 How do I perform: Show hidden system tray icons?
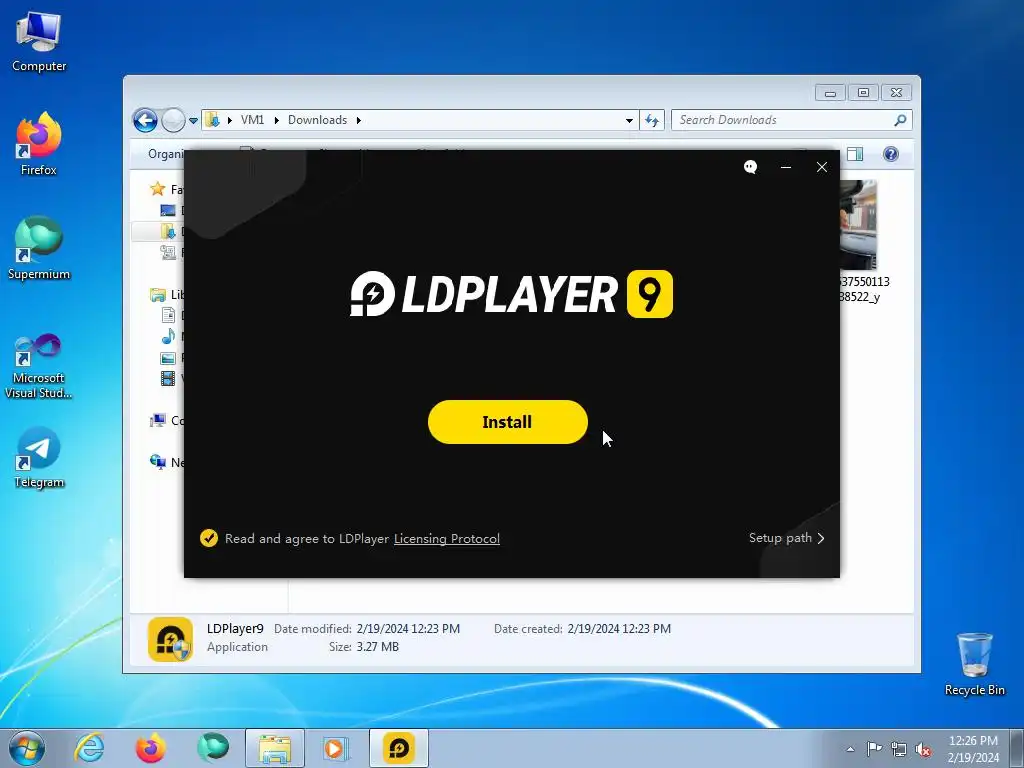point(850,749)
